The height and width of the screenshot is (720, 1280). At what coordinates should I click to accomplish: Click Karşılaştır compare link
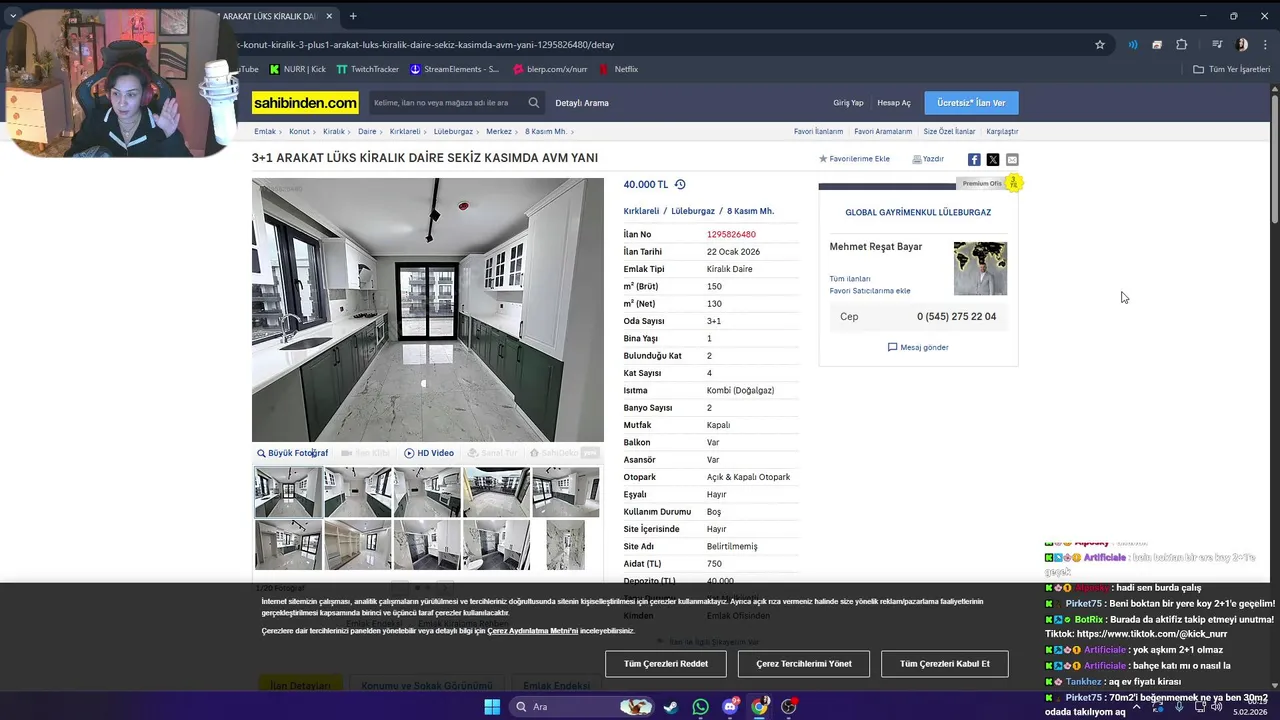click(x=1002, y=131)
